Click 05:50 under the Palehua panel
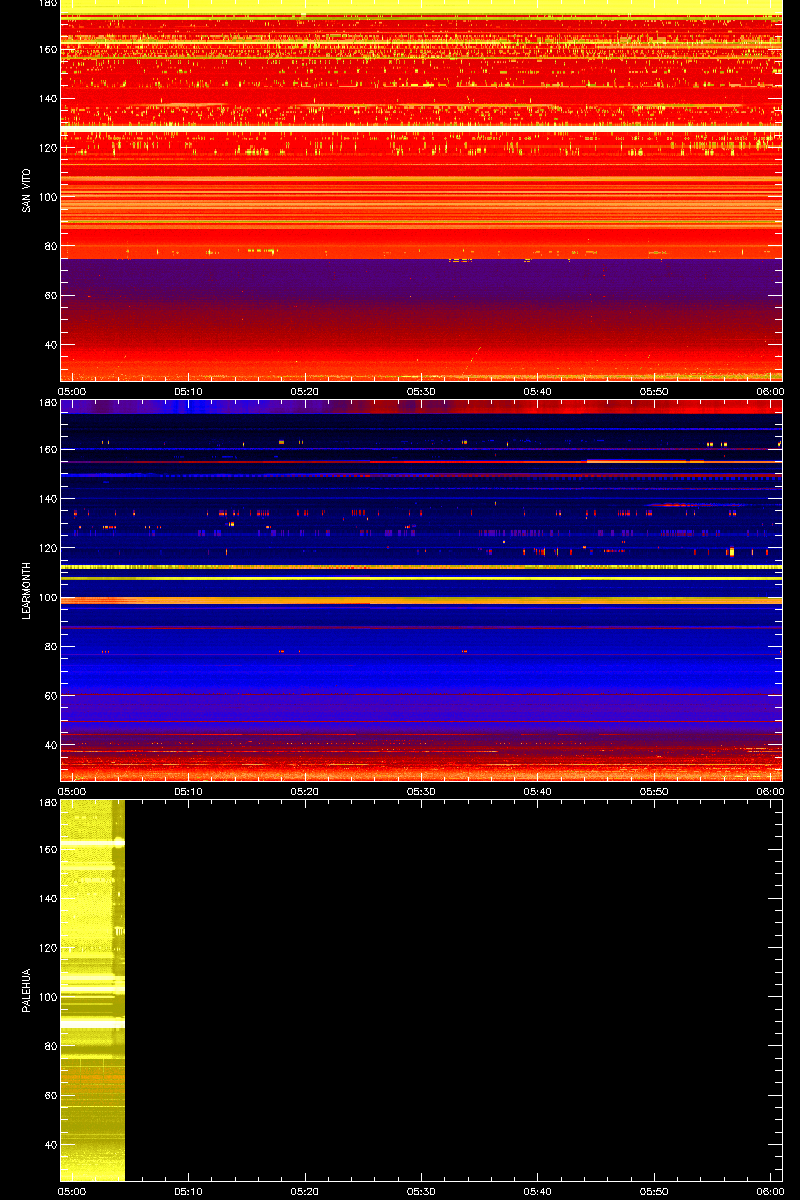800x1200 pixels. pyautogui.click(x=654, y=1191)
